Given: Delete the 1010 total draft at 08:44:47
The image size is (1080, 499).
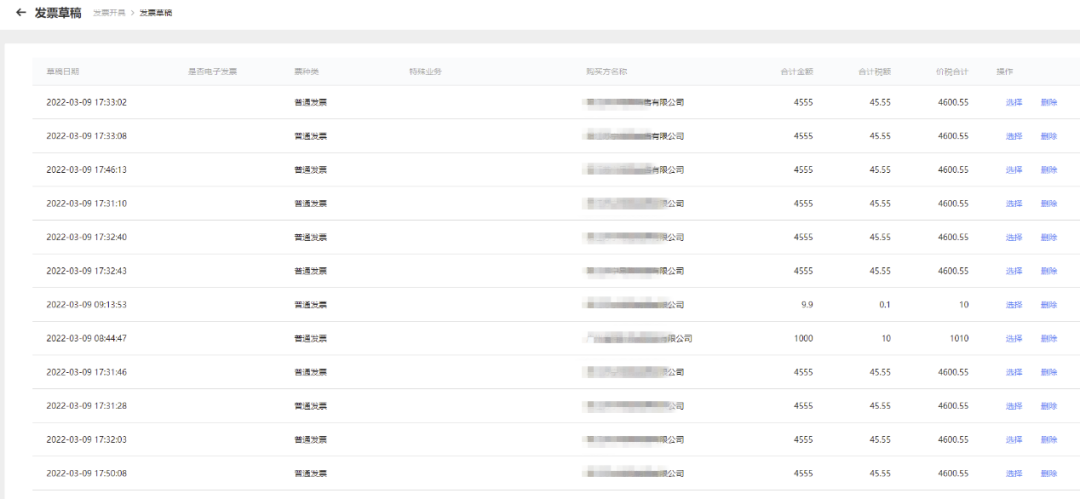Looking at the screenshot, I should click(x=1048, y=339).
